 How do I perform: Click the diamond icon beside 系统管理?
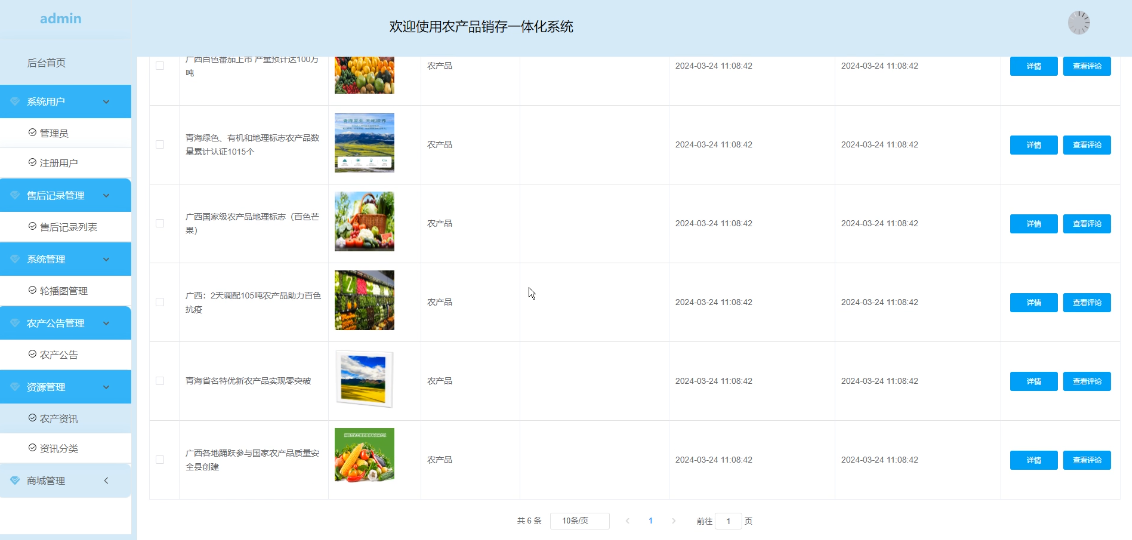coord(15,259)
